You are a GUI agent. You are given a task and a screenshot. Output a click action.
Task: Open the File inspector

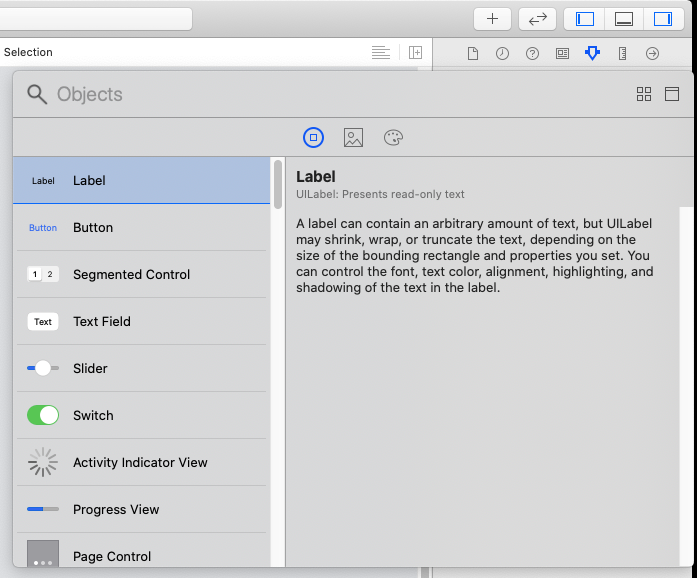pos(473,53)
